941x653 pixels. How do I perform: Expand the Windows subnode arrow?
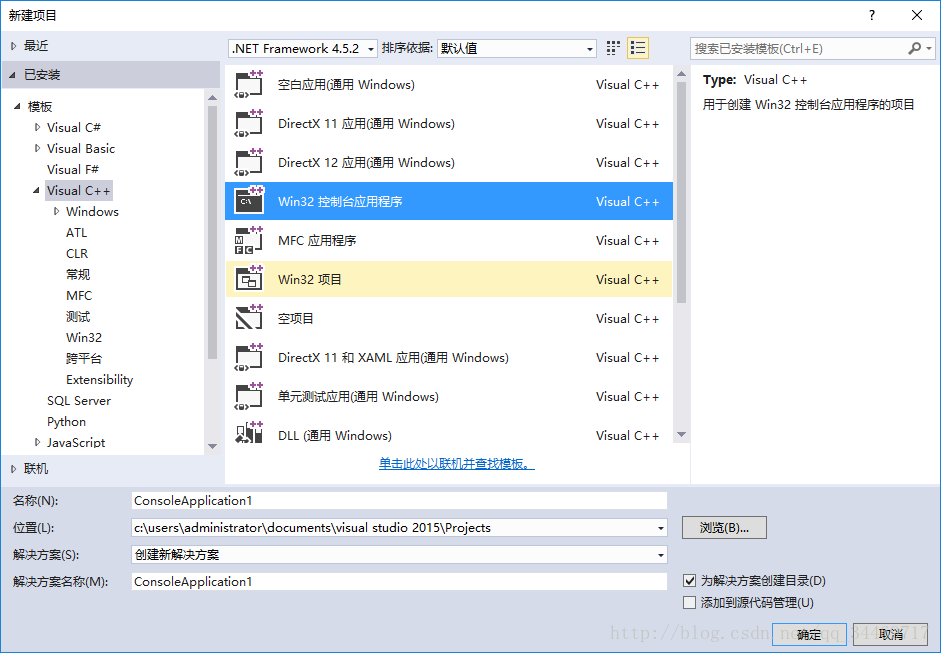coord(56,211)
